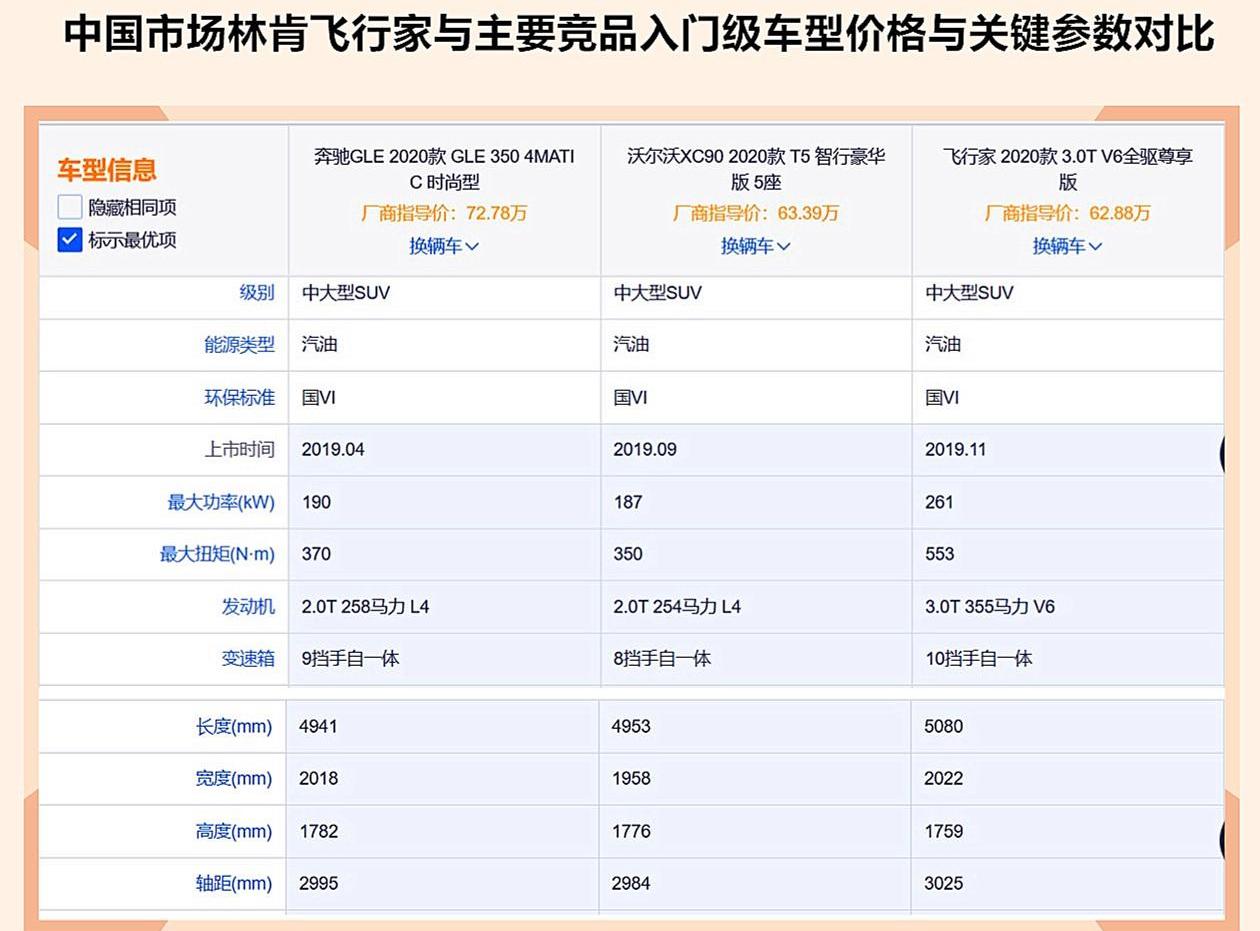This screenshot has width=1260, height=931.
Task: Select the 1776 height value
Action: (631, 831)
